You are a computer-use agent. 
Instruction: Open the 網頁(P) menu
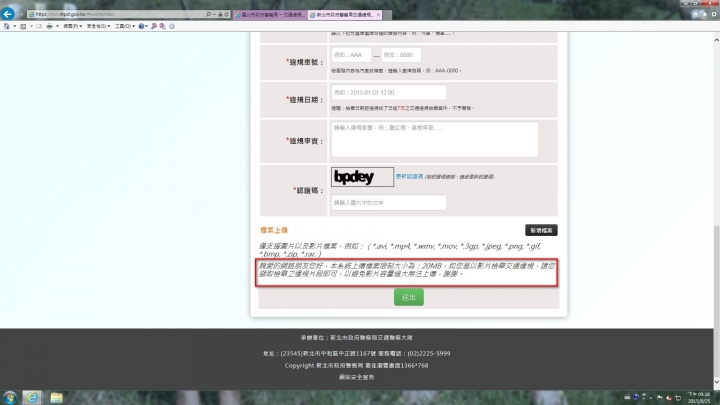[x=73, y=26]
